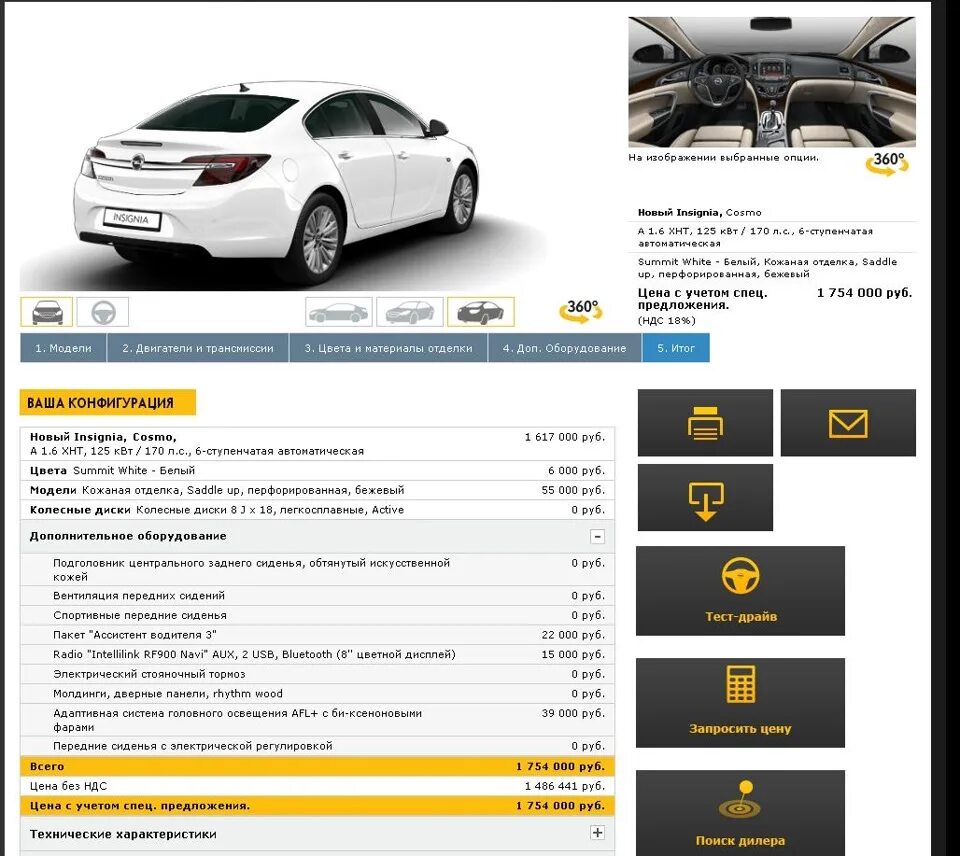Click Пакет "Ассистент водителя 3" row
The height and width of the screenshot is (856, 960).
click(x=317, y=634)
